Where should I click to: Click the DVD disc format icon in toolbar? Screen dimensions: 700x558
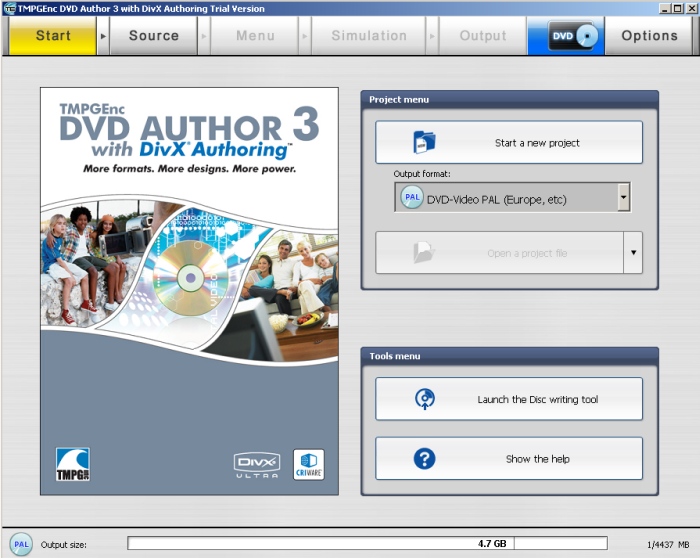tap(573, 36)
